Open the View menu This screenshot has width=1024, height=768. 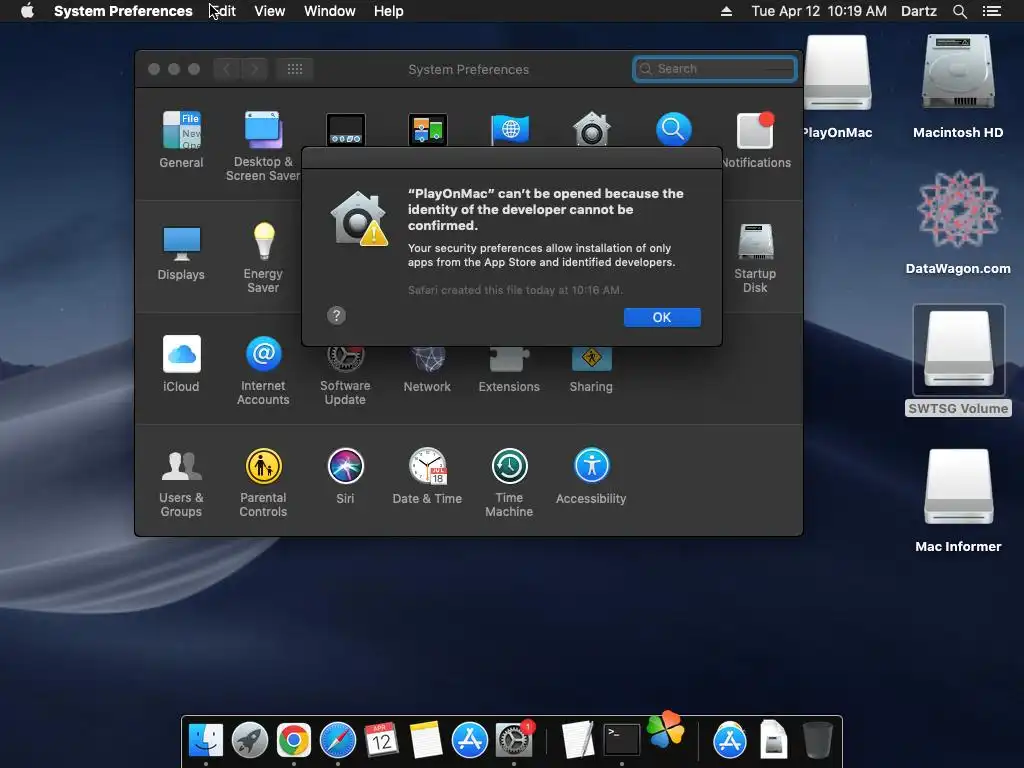coord(269,11)
